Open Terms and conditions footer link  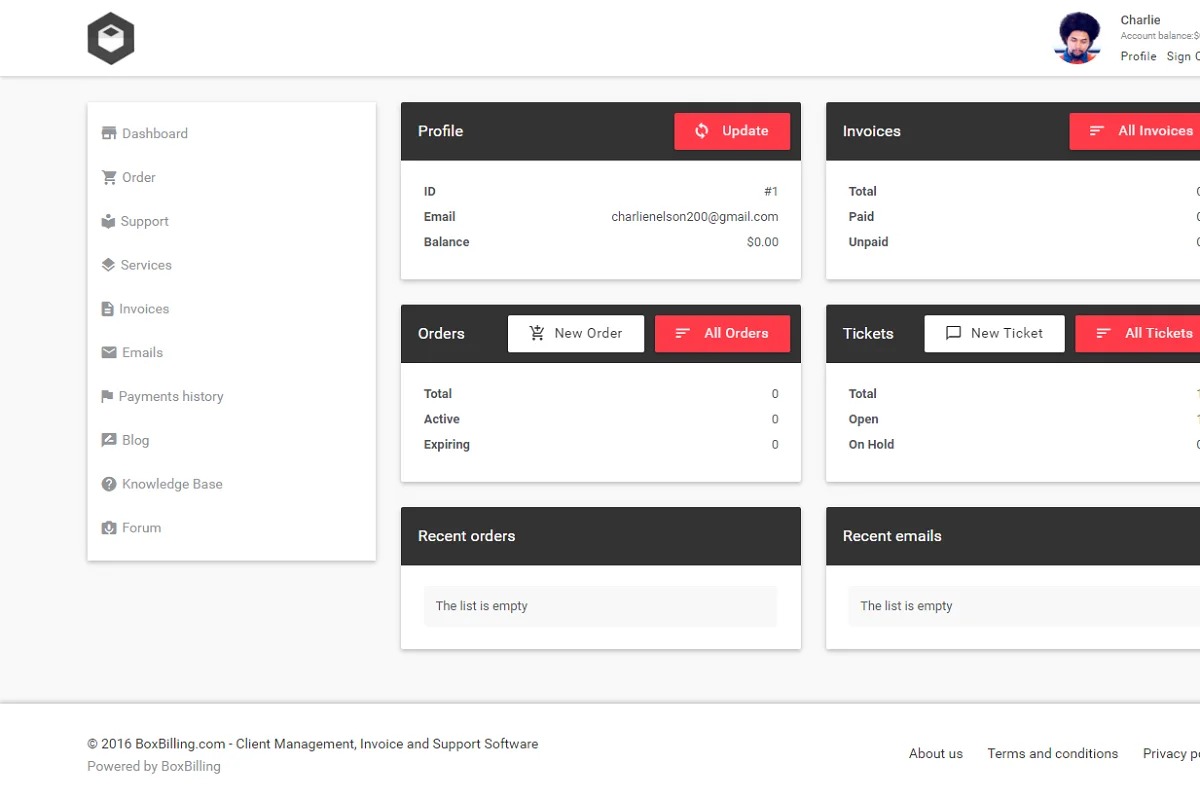pos(1052,754)
